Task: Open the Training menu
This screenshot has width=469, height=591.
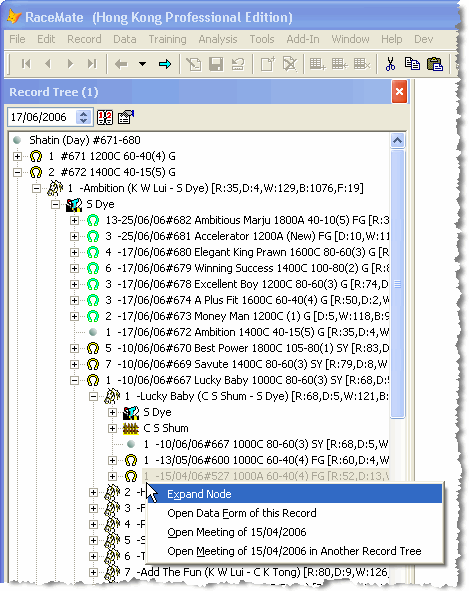Action: pos(167,39)
